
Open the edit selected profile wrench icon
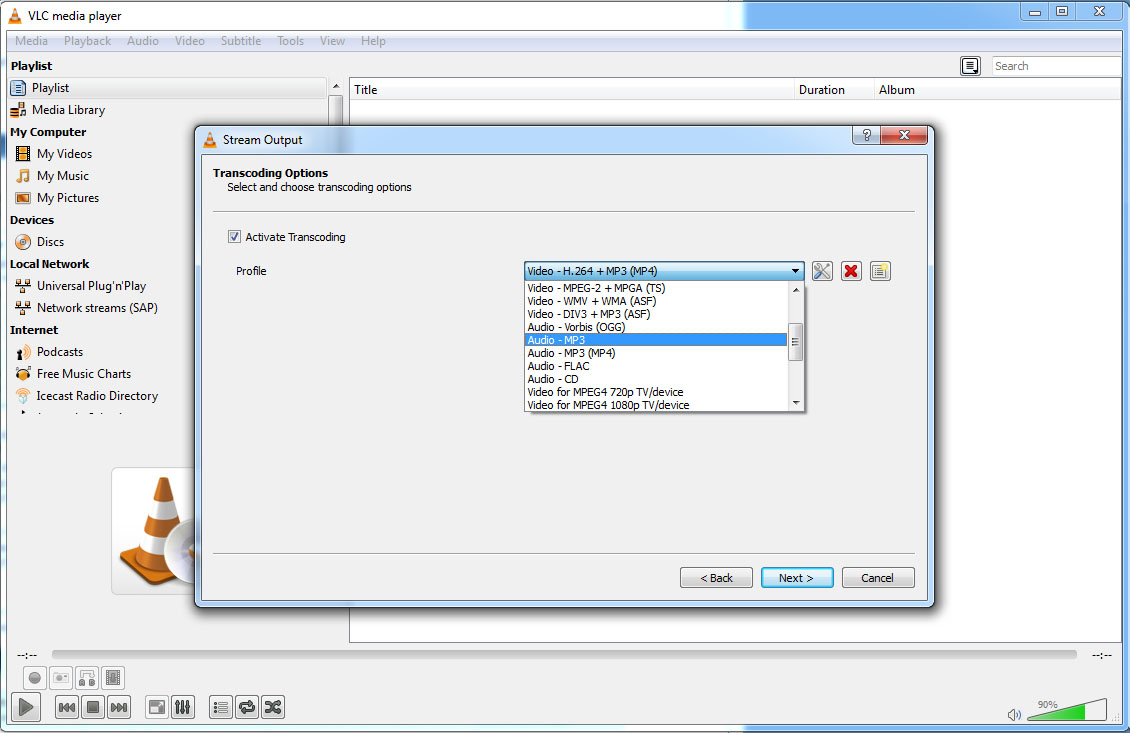[822, 271]
